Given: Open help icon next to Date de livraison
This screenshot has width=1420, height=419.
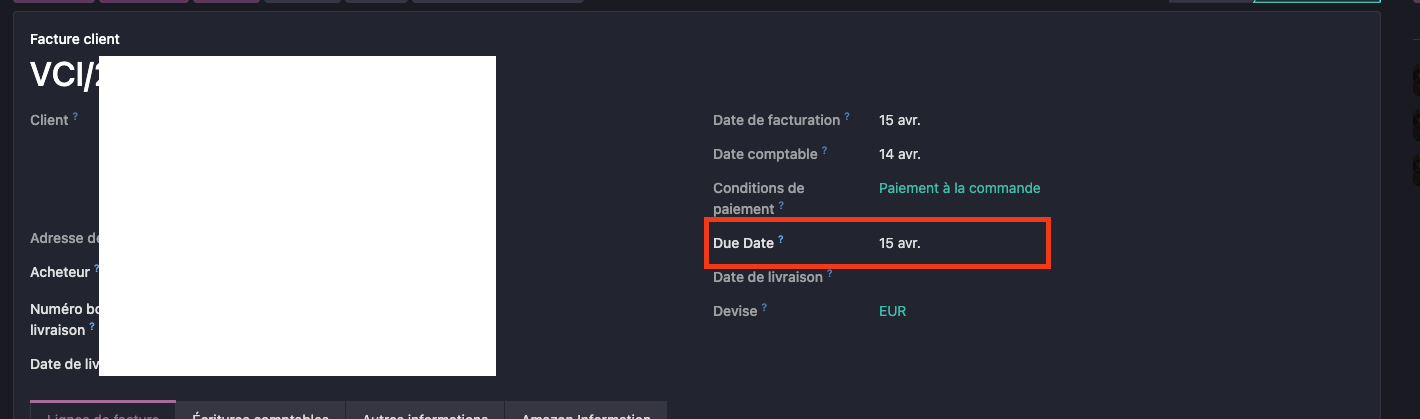Looking at the screenshot, I should tap(830, 273).
